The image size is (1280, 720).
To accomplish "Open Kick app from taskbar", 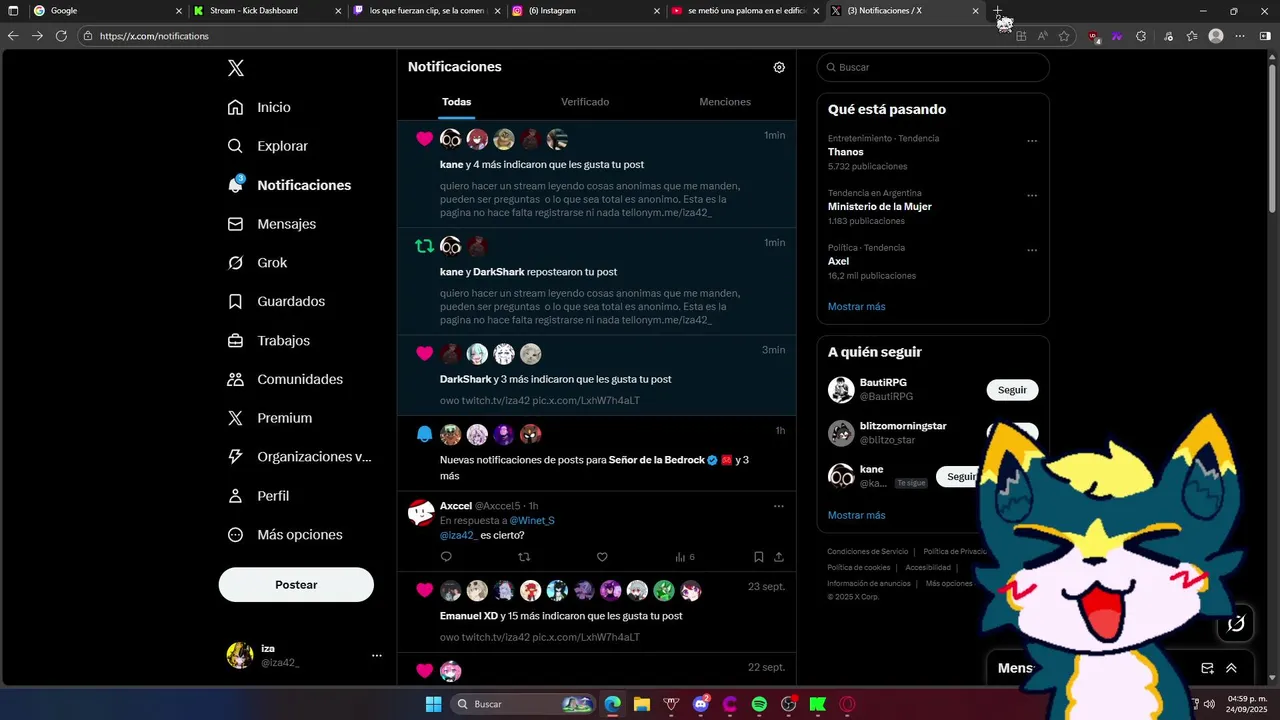I will pyautogui.click(x=818, y=704).
